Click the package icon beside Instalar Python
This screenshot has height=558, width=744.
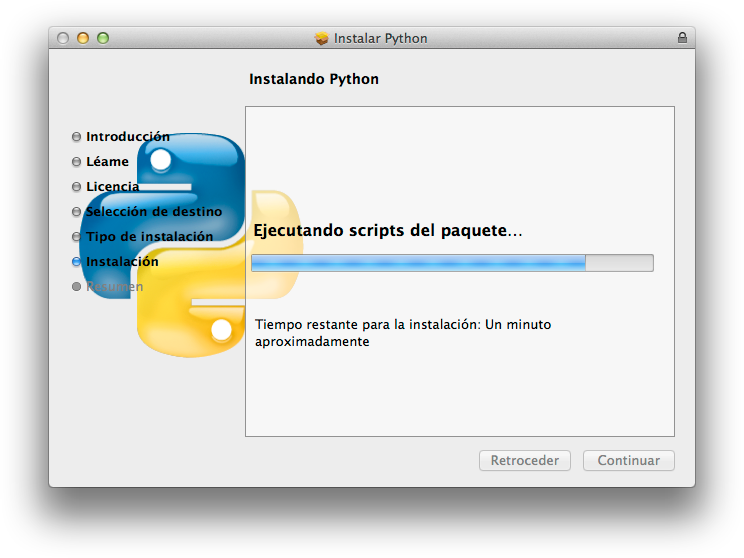click(321, 38)
